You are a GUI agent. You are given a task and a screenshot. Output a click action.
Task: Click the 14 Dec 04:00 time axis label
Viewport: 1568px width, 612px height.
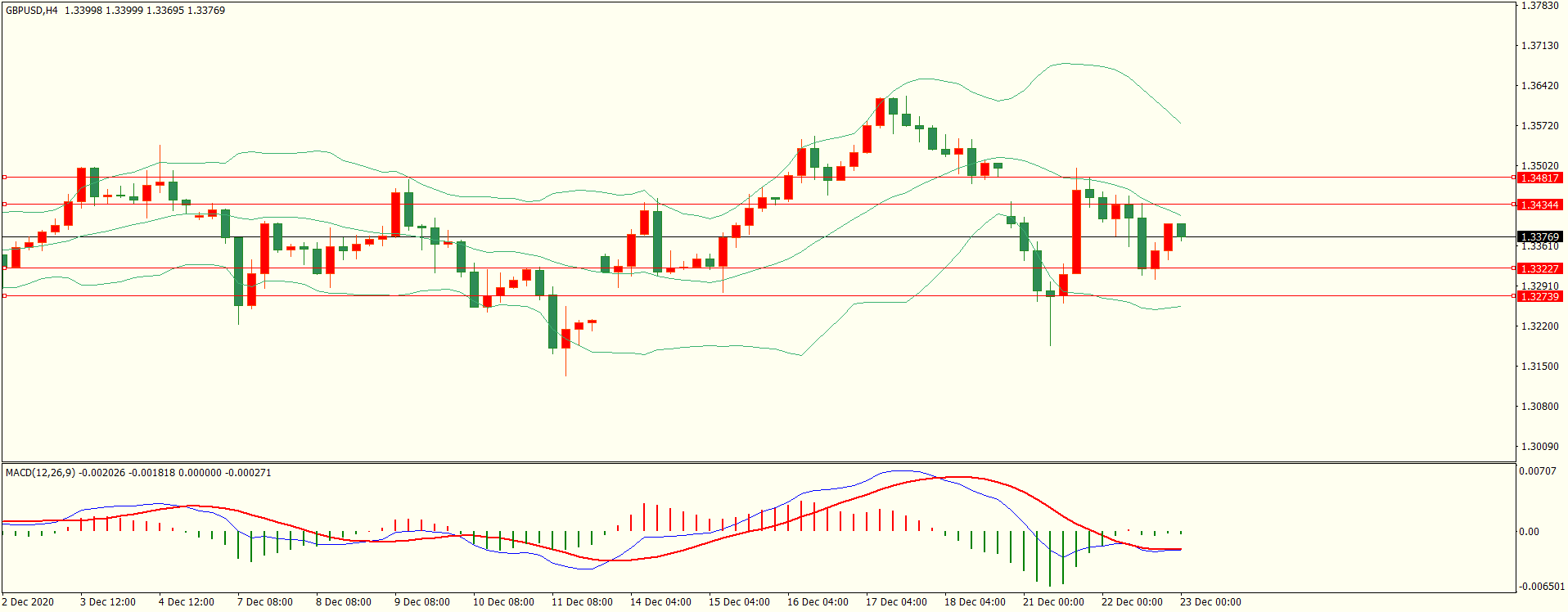pyautogui.click(x=660, y=602)
